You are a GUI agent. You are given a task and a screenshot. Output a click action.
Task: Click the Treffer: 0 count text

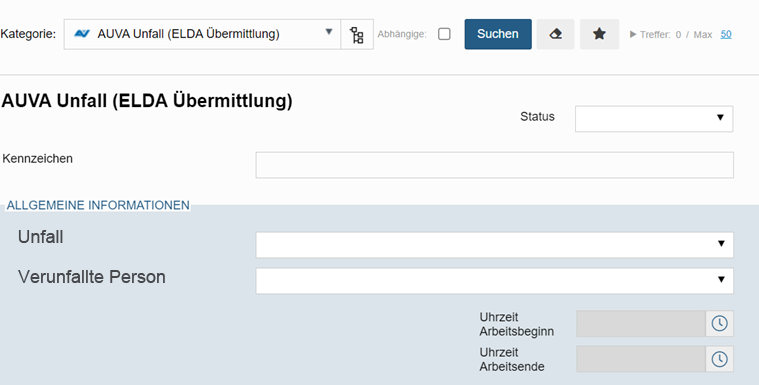point(660,35)
